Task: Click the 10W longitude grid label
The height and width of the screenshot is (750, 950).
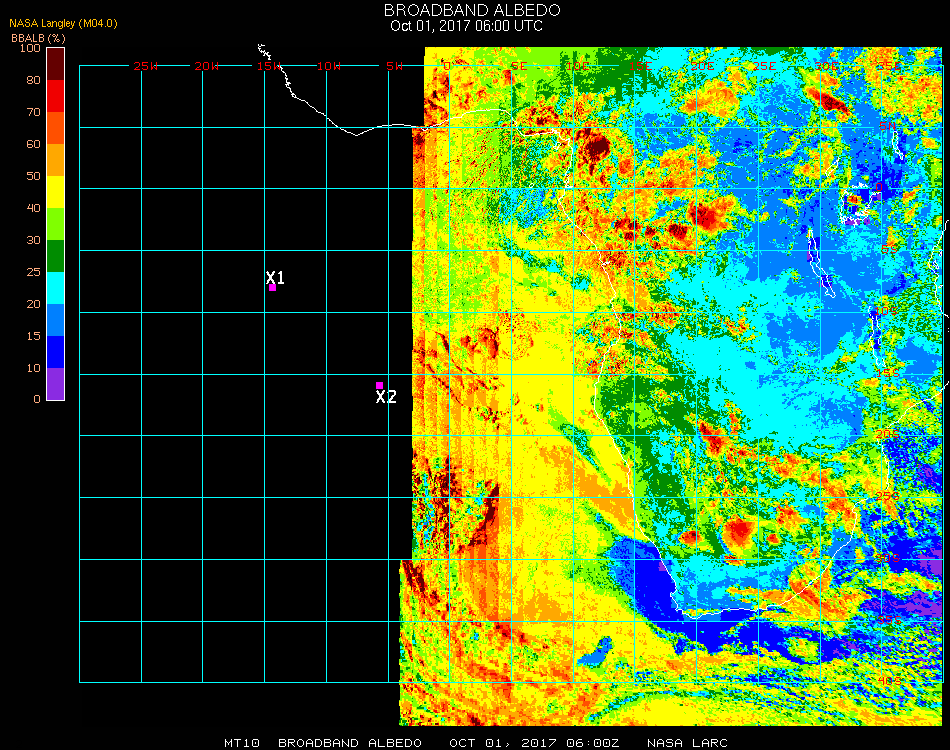Action: click(330, 66)
